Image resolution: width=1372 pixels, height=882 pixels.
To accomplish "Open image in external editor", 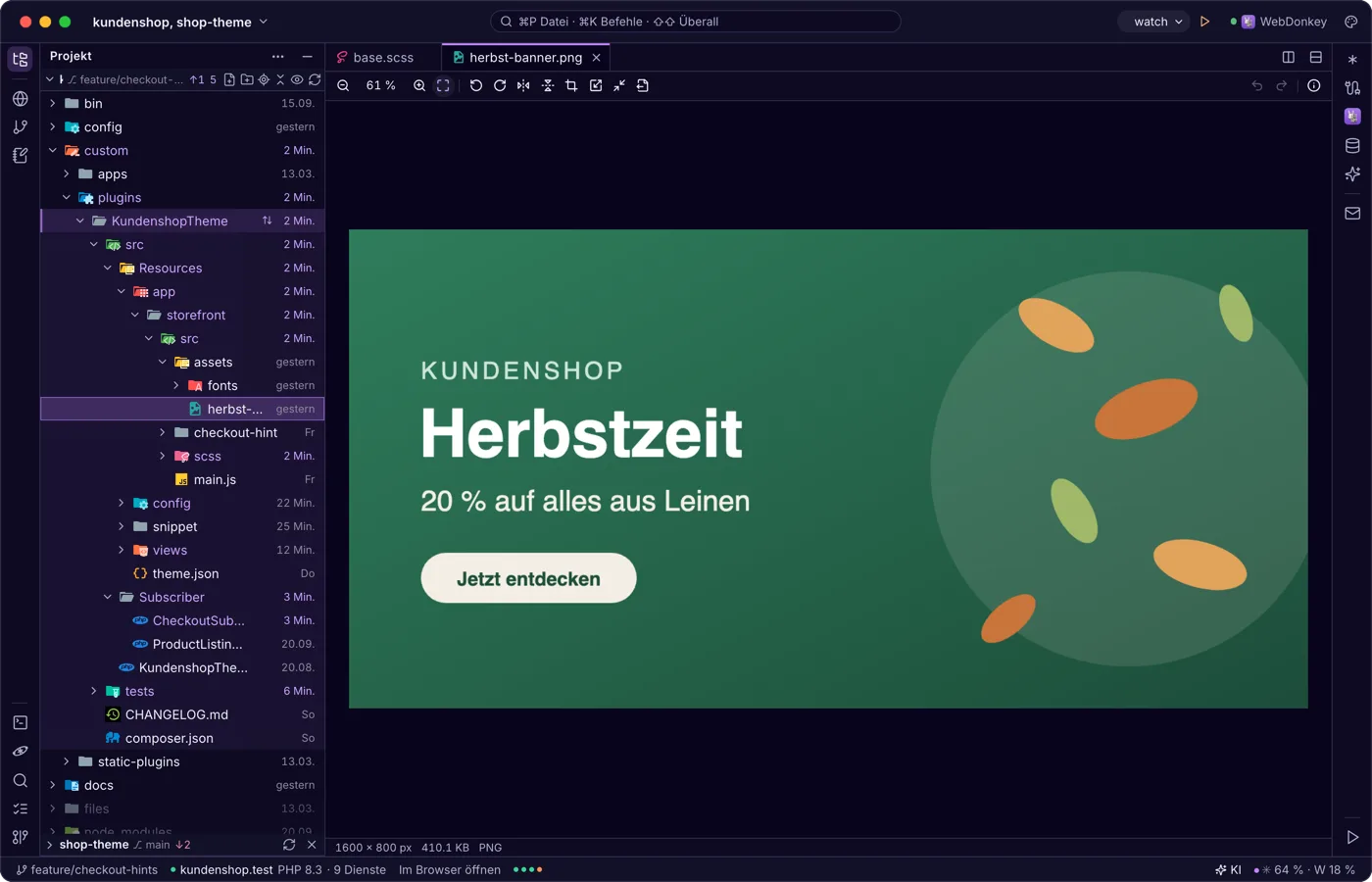I will pyautogui.click(x=596, y=86).
